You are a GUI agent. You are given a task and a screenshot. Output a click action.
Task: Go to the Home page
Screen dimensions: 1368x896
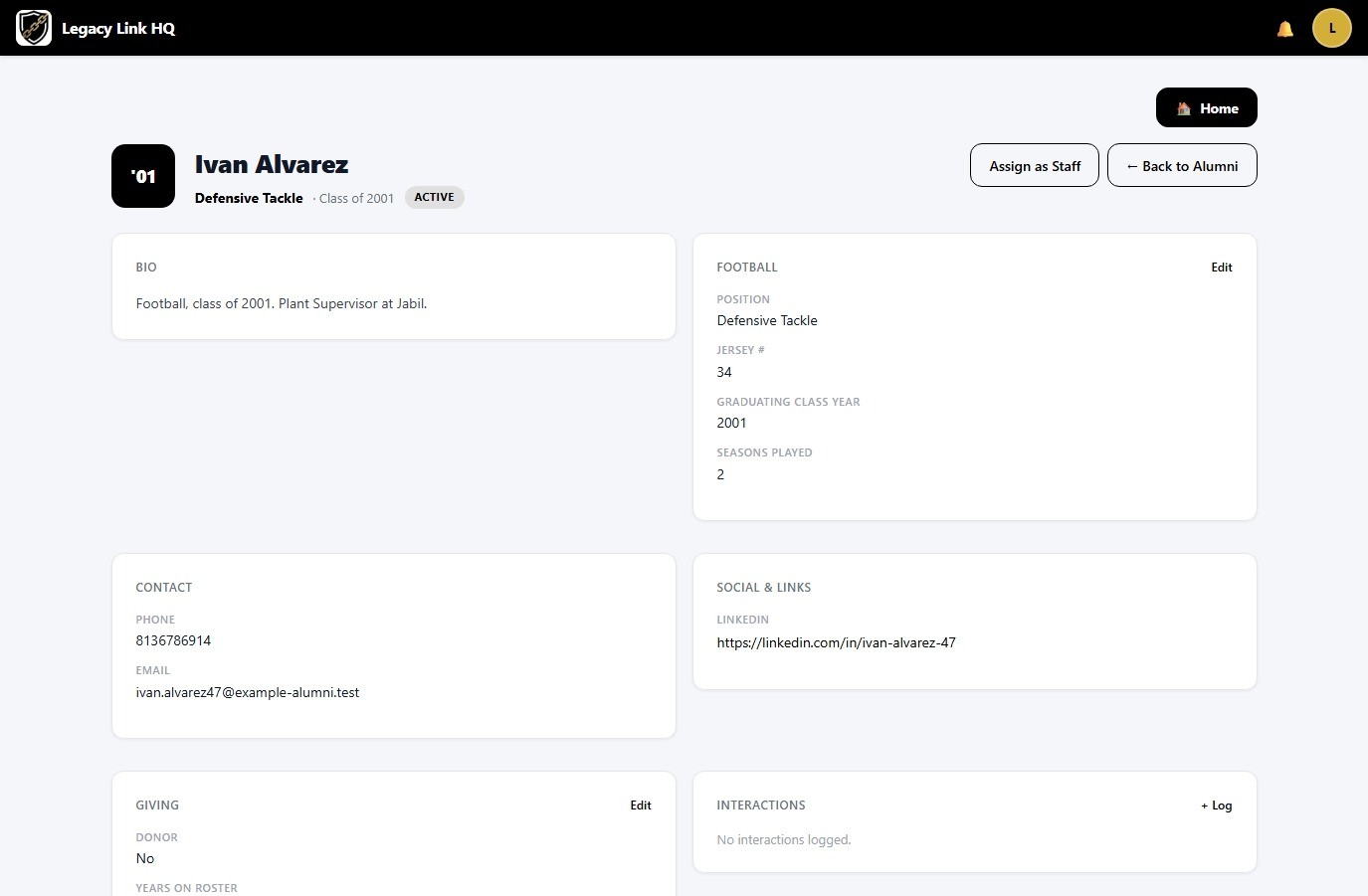1207,107
